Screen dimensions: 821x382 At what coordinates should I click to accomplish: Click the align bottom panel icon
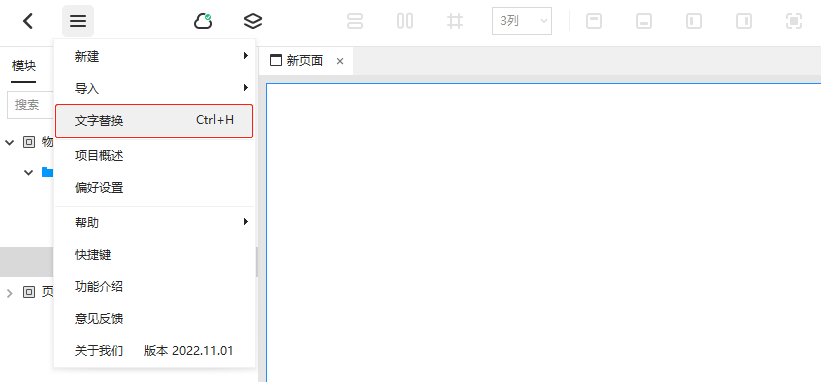point(644,21)
